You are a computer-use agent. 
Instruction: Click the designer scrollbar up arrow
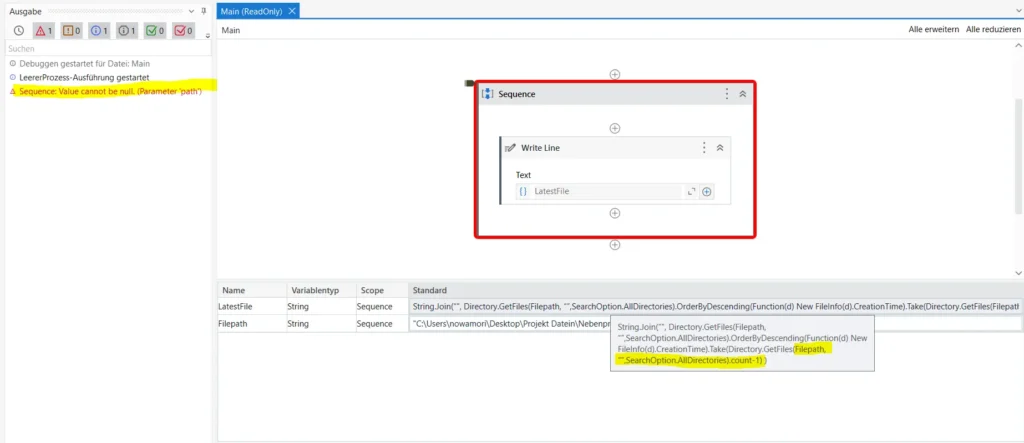tap(1018, 45)
